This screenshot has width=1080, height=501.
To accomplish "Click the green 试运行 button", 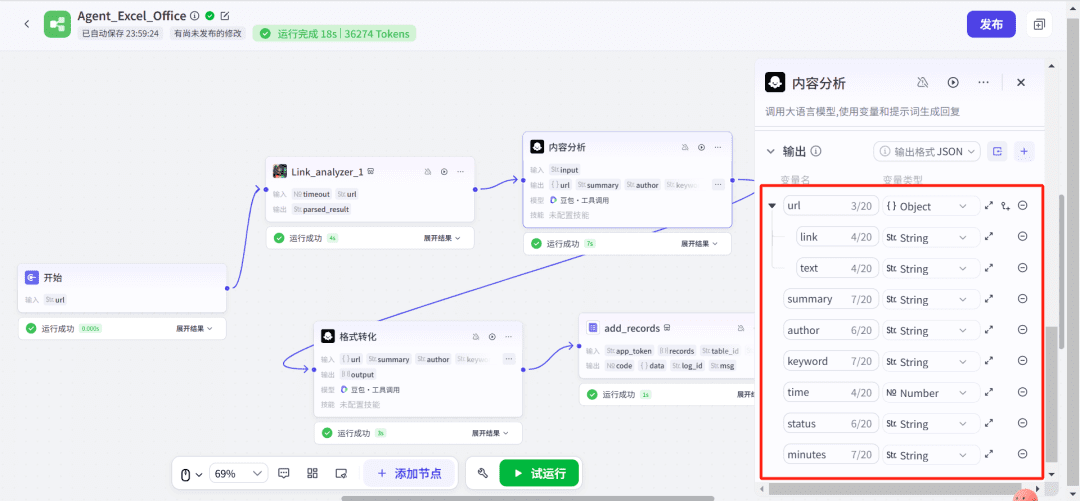I will coord(539,473).
